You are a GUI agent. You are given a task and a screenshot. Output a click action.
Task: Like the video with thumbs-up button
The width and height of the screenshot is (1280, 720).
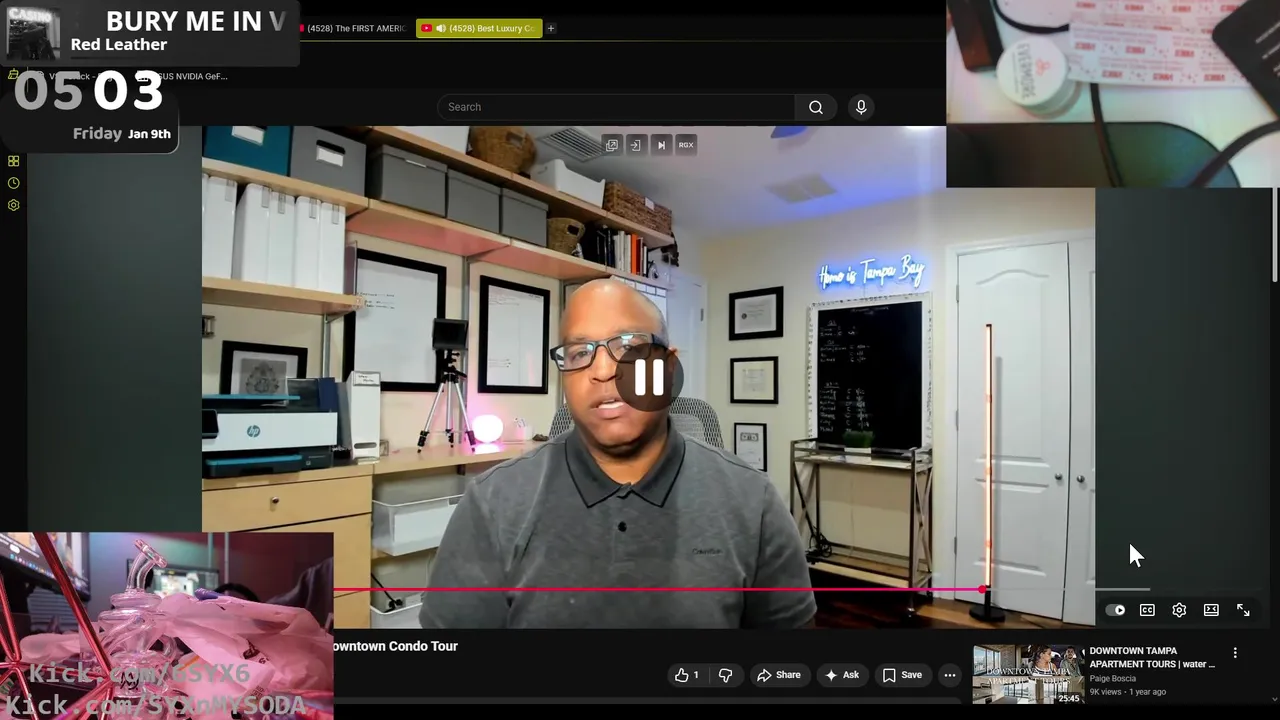pos(686,675)
